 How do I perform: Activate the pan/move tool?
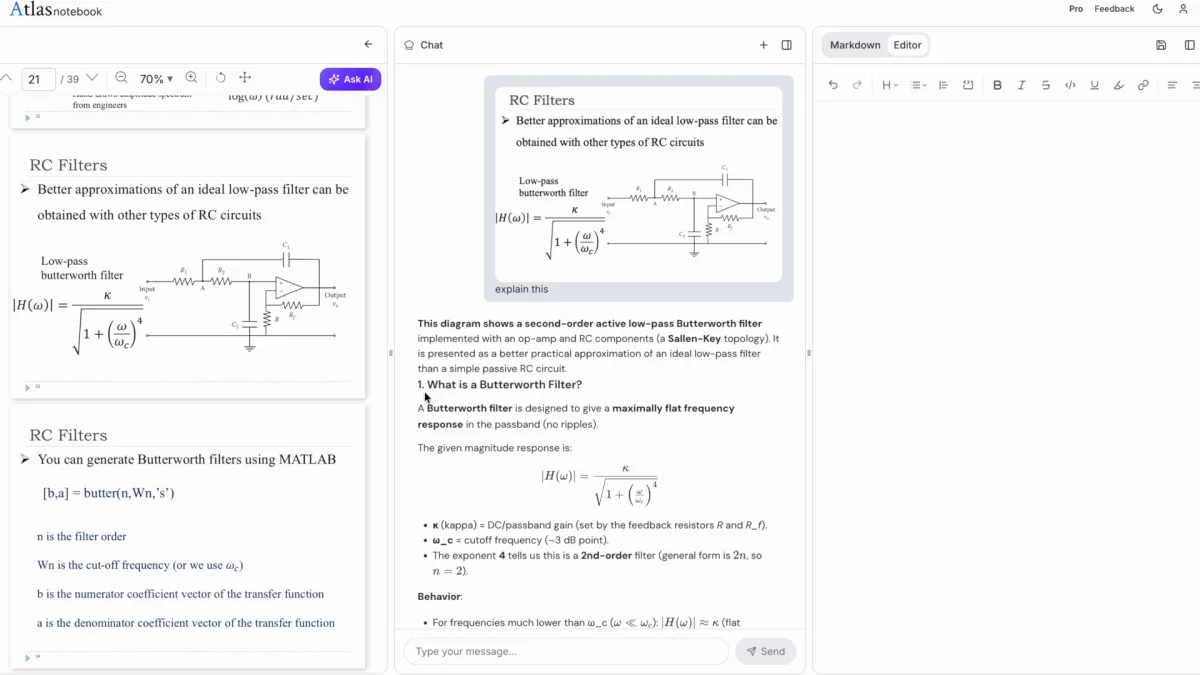[245, 78]
